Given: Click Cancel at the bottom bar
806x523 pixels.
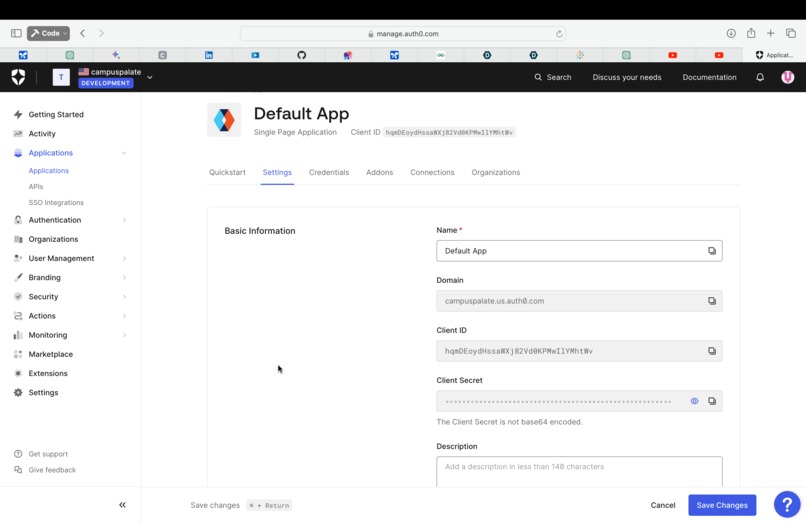Looking at the screenshot, I should 663,505.
